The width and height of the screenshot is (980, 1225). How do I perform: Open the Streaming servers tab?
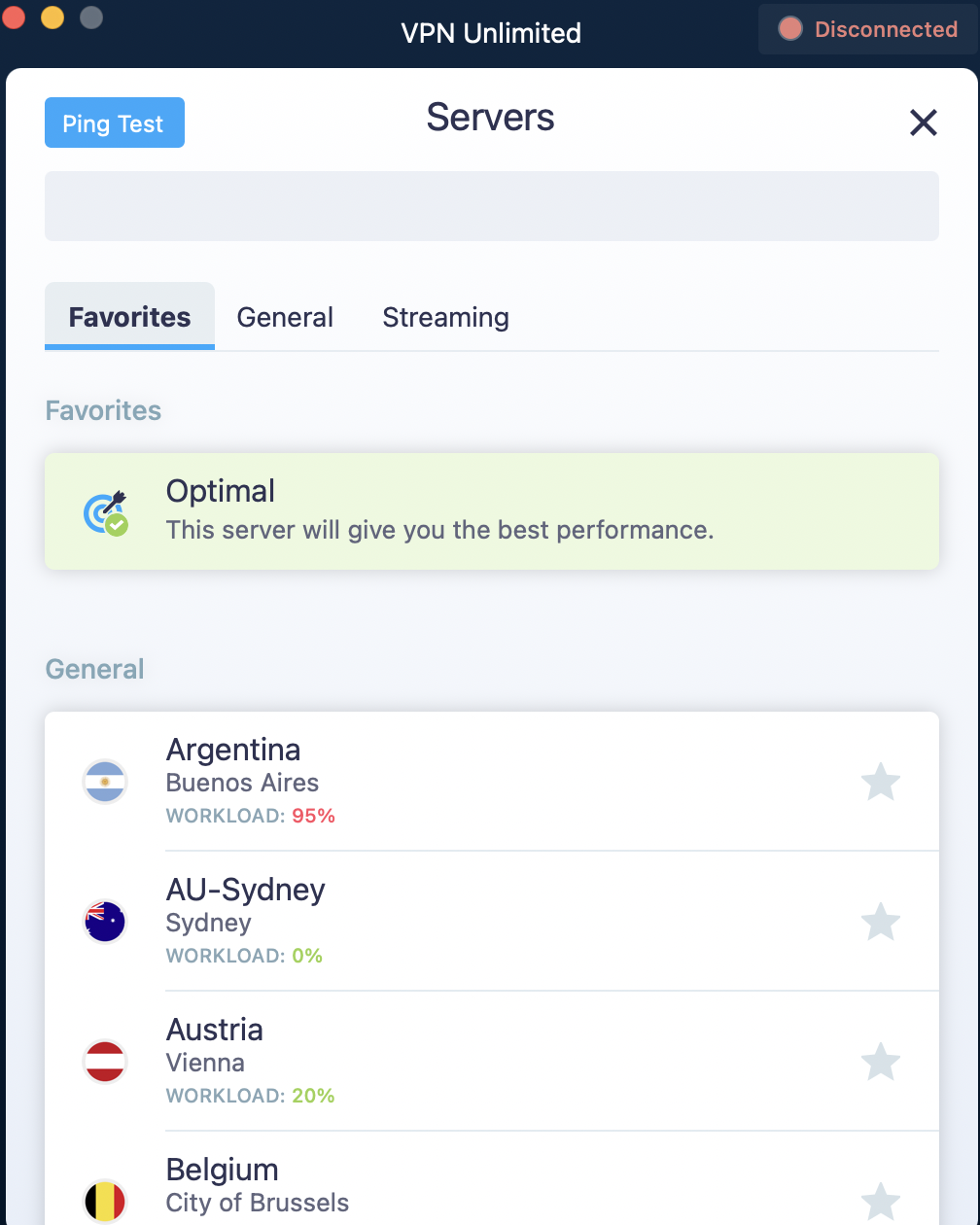[445, 317]
